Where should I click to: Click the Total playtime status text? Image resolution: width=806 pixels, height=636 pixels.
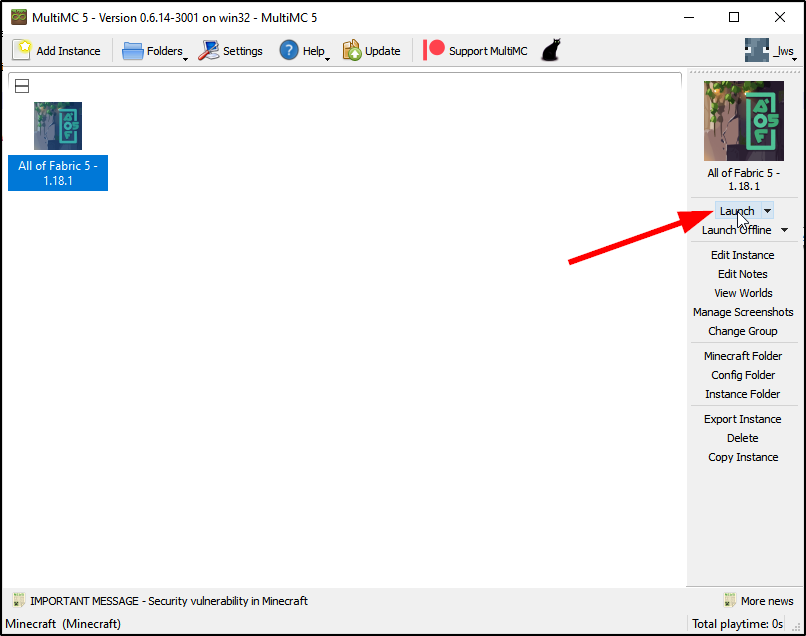click(737, 624)
